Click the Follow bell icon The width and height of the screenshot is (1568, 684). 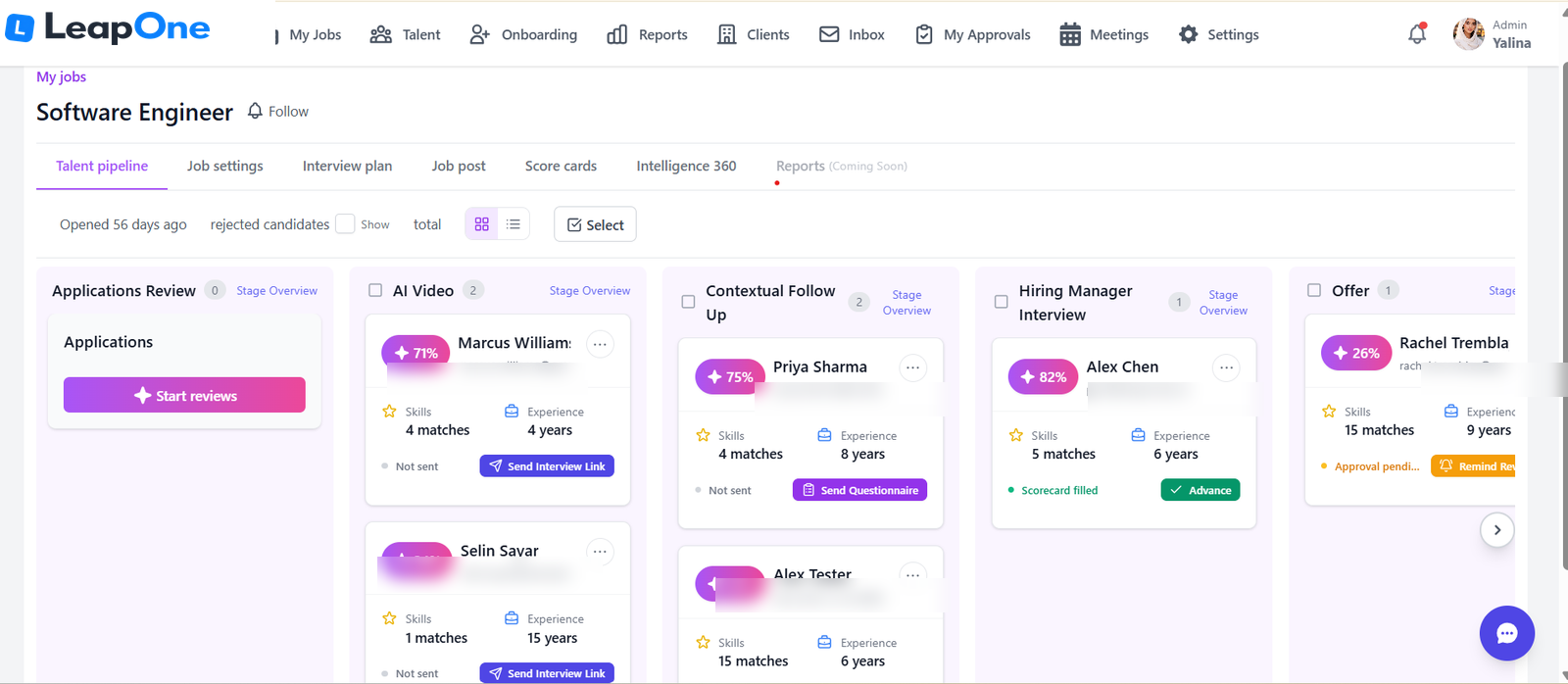pyautogui.click(x=255, y=111)
